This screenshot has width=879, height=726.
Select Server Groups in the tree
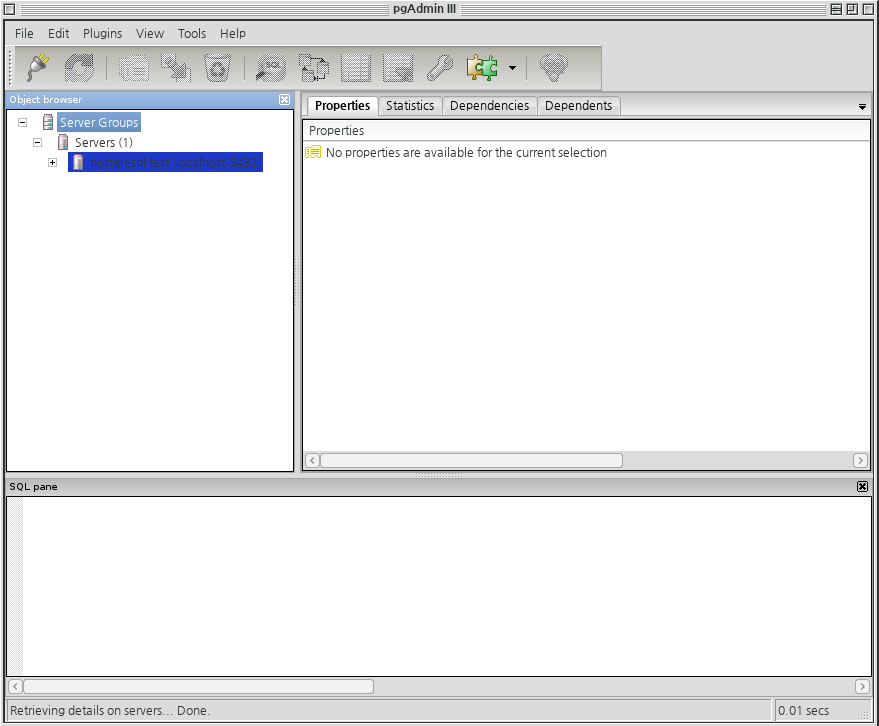pos(99,122)
